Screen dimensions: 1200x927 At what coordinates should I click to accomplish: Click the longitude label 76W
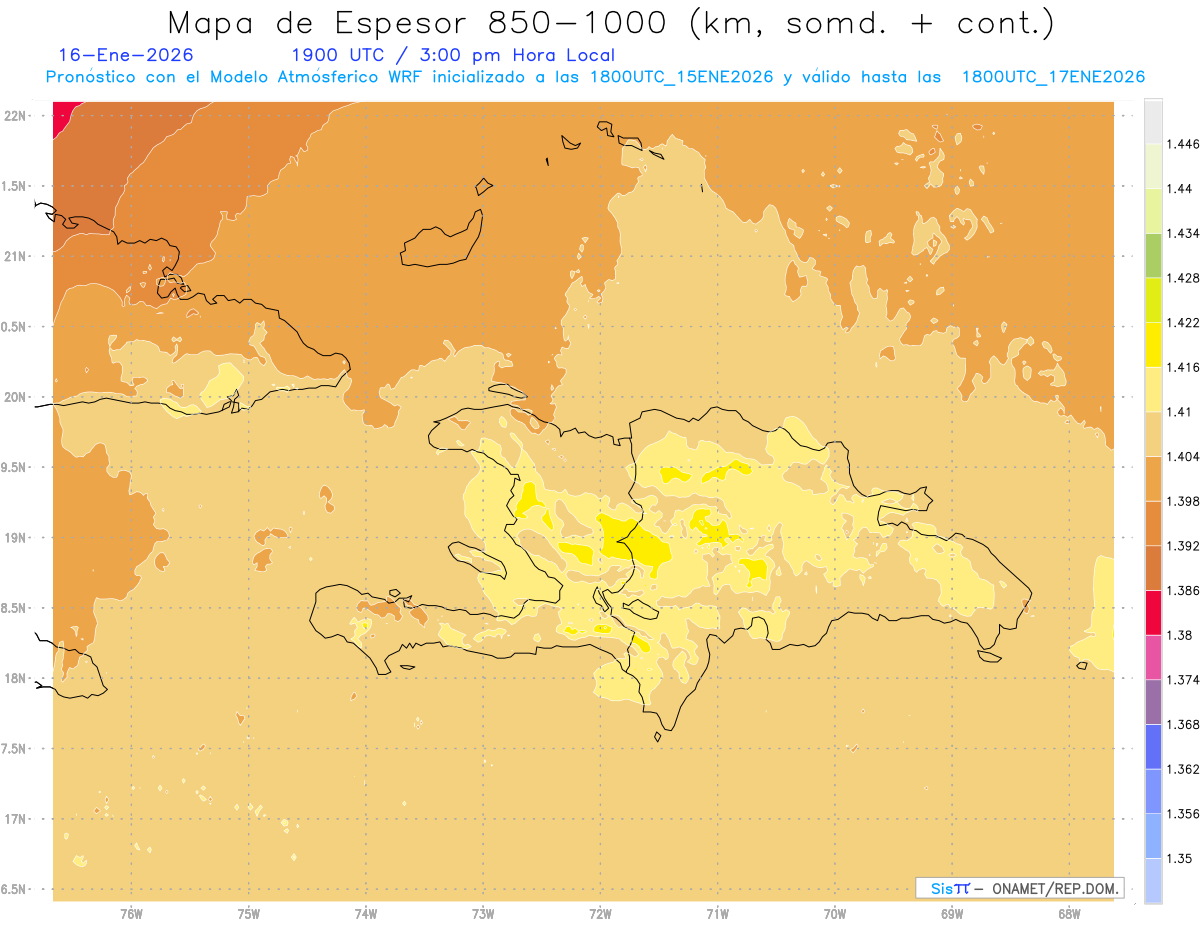[131, 914]
